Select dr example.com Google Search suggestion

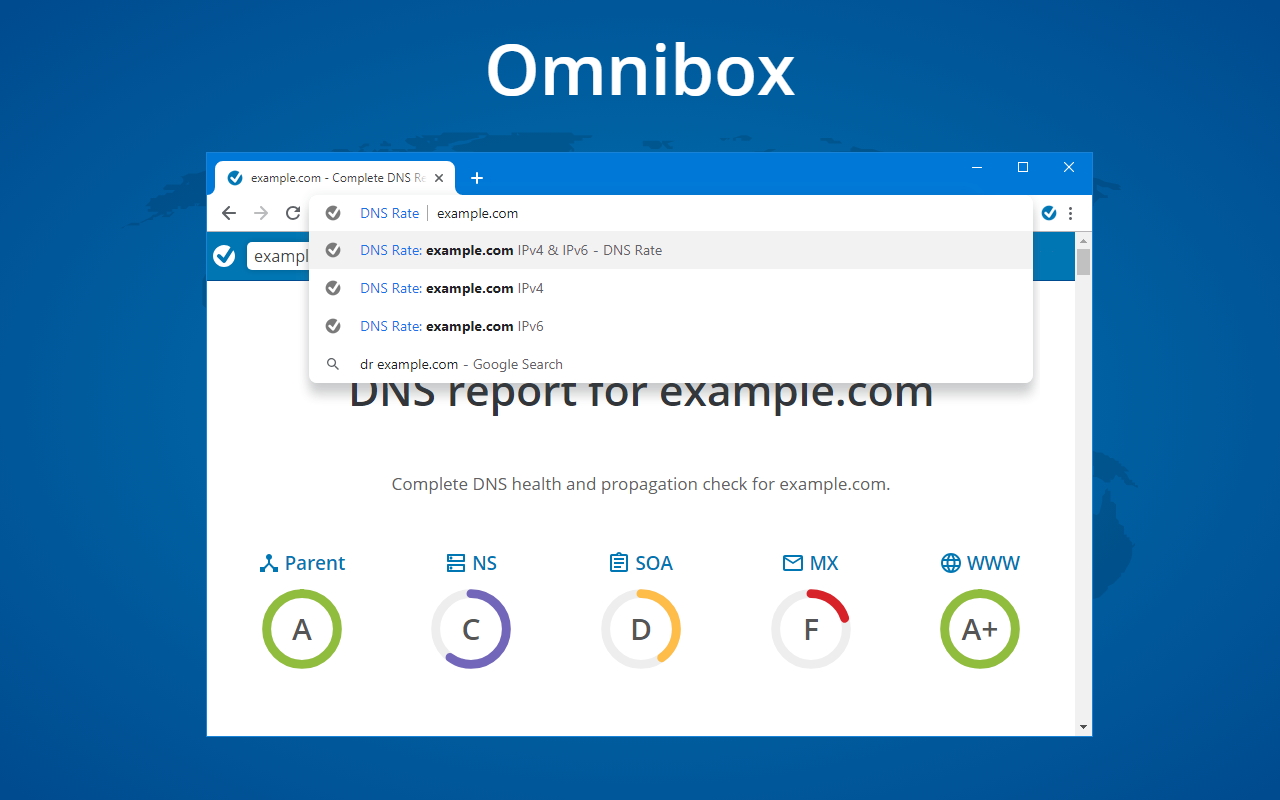pos(671,364)
